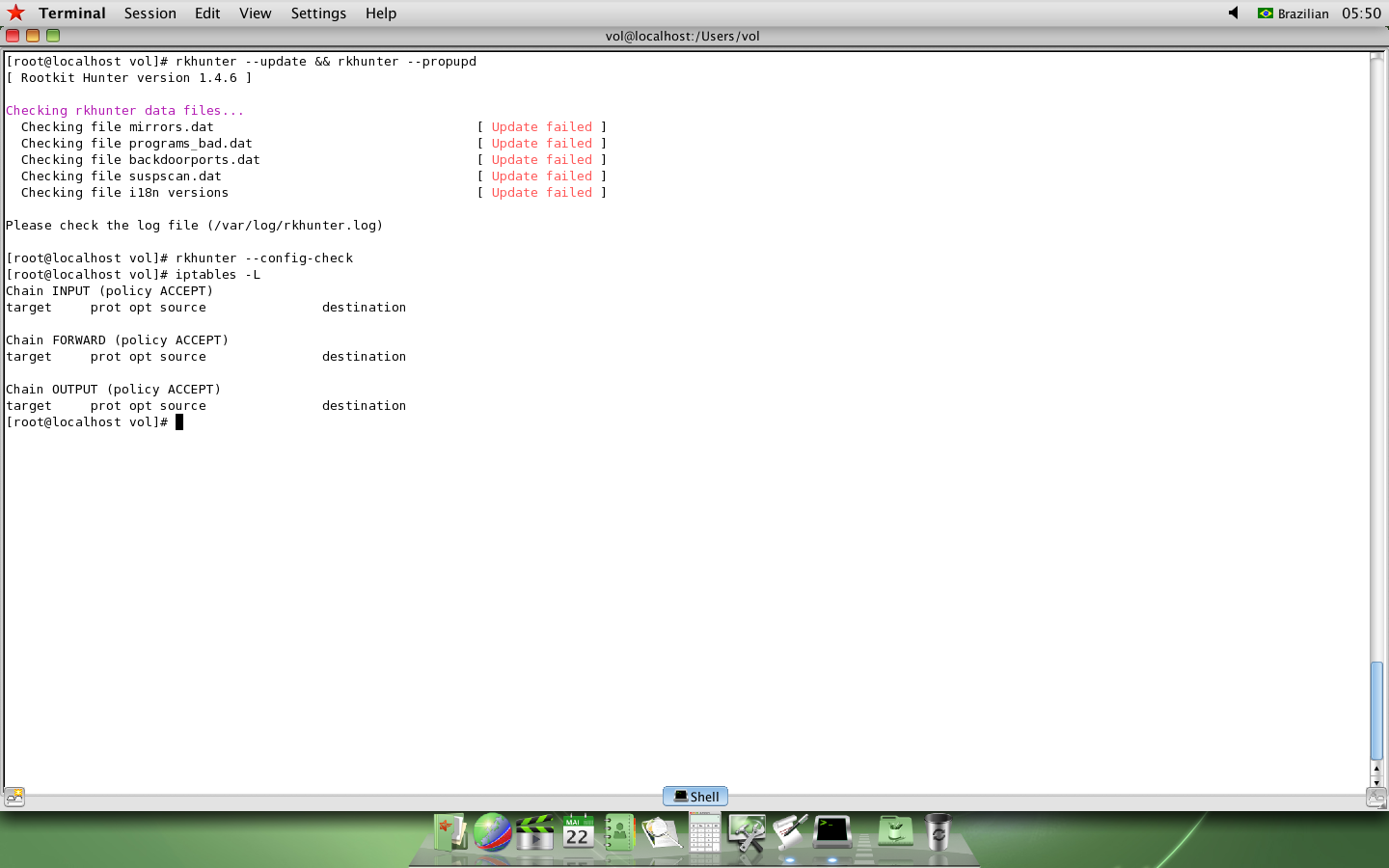Click the close session icon at bottom right
1389x868 pixels.
coord(1376,797)
